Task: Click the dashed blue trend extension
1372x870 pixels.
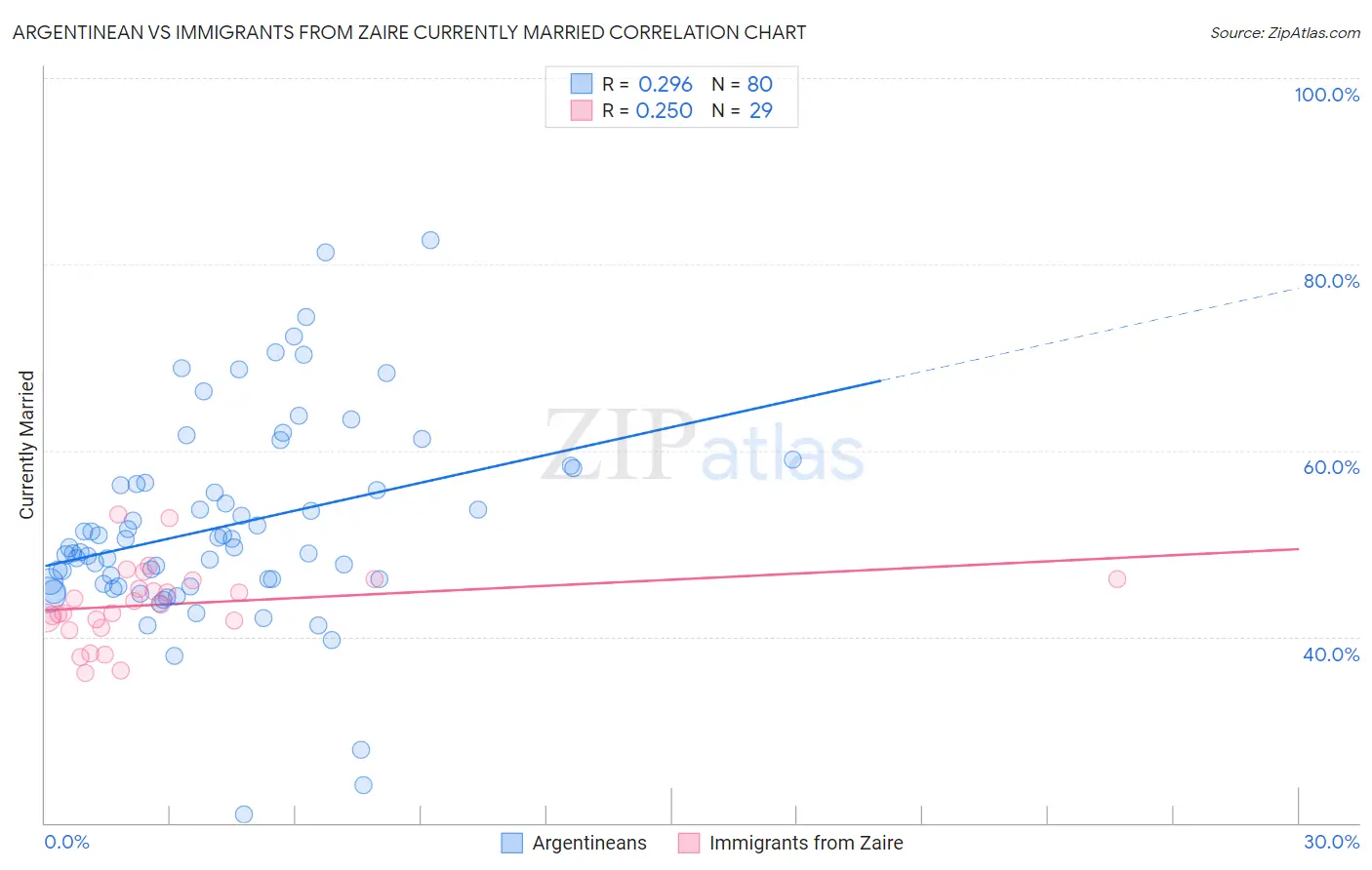Action: (x=1090, y=334)
